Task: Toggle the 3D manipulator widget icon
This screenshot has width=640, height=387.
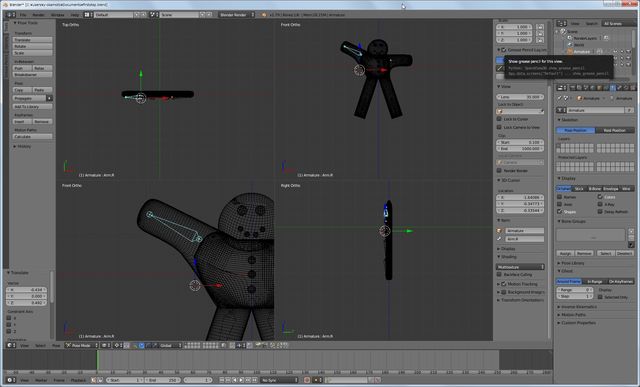Action: [x=135, y=345]
